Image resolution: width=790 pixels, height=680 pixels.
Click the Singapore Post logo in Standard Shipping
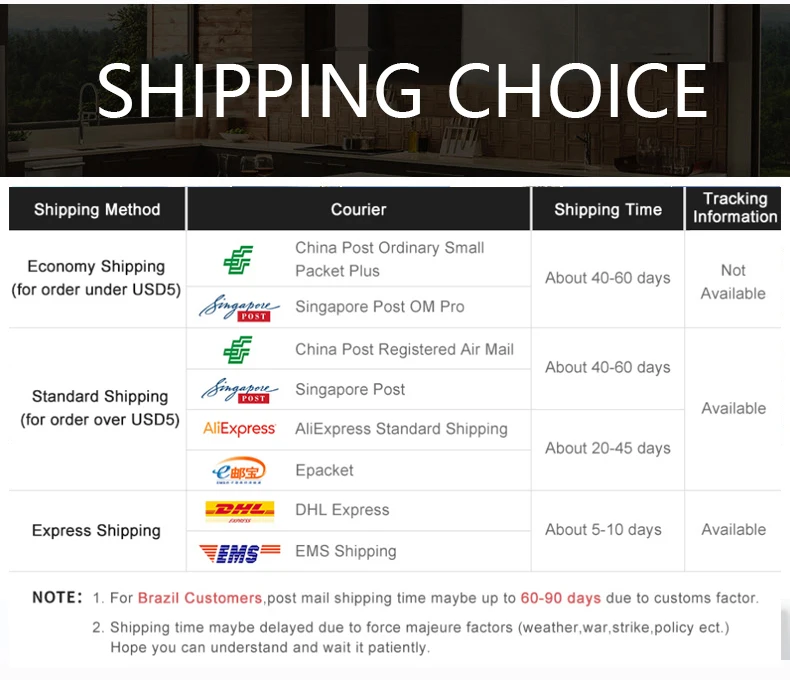pos(239,390)
